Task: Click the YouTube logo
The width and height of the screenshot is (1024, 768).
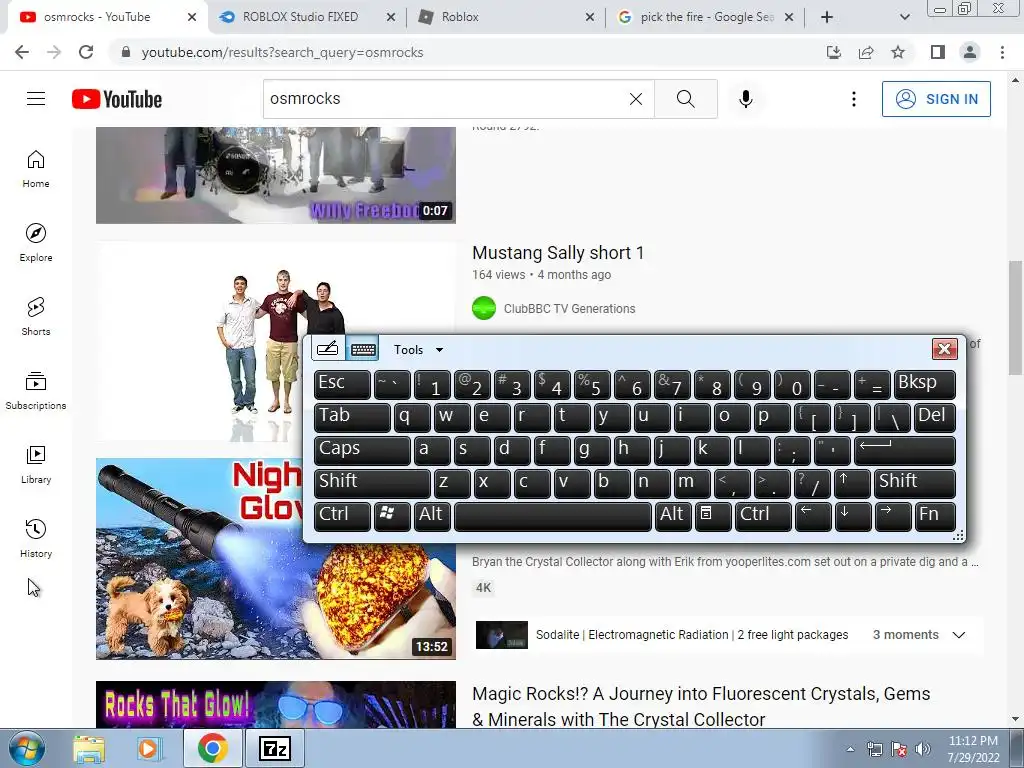Action: click(117, 99)
